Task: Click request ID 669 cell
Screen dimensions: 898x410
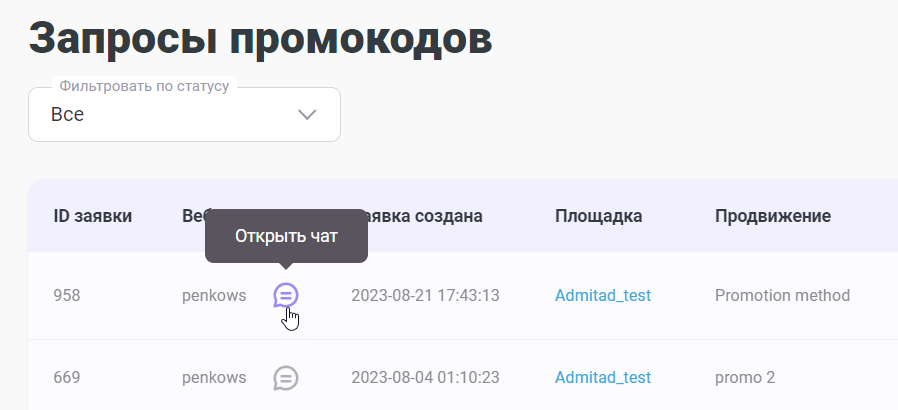Action: pyautogui.click(x=67, y=377)
